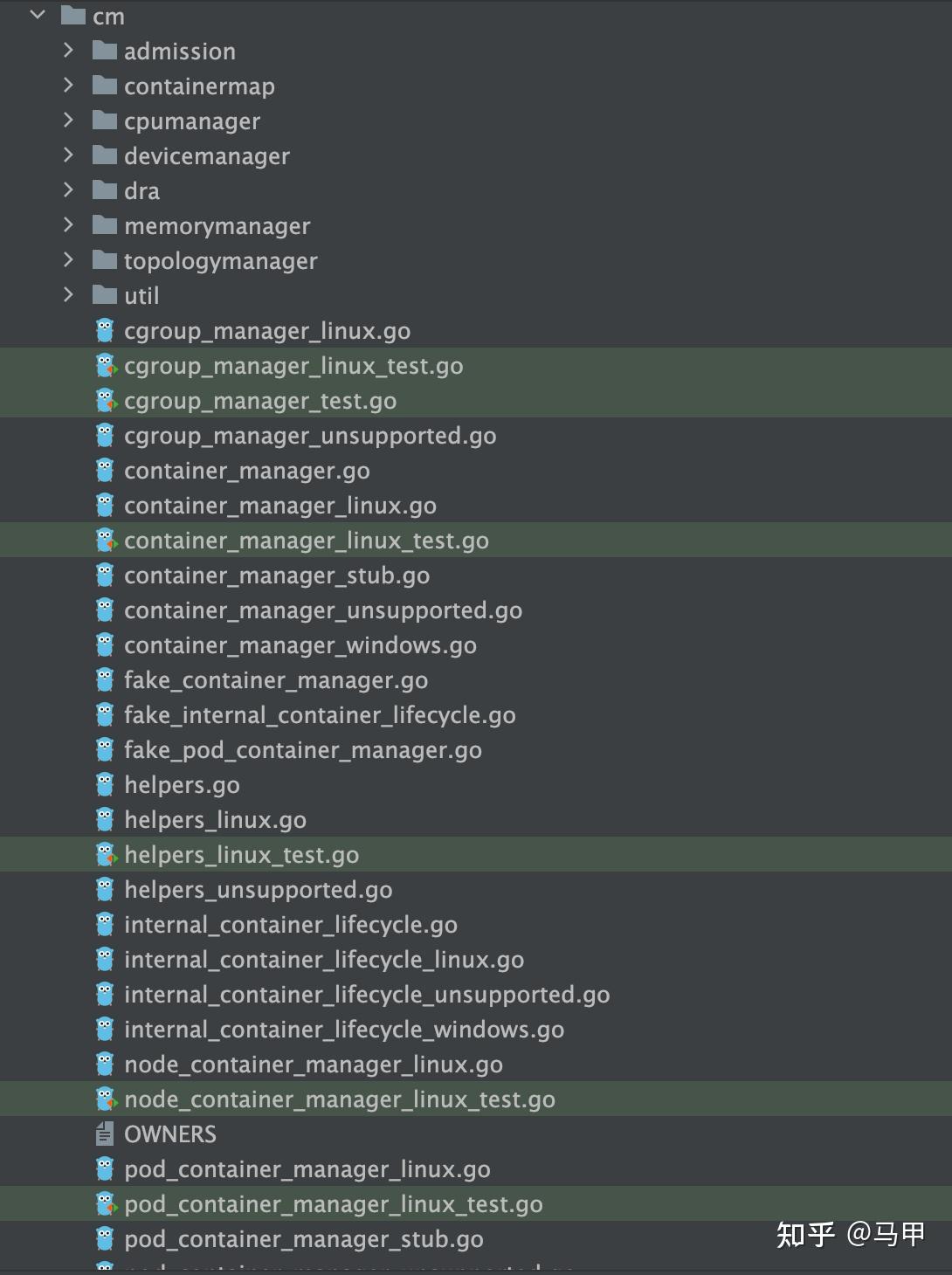Click the OWNERS text file icon
Screen dimensions: 952x1275
point(105,1134)
